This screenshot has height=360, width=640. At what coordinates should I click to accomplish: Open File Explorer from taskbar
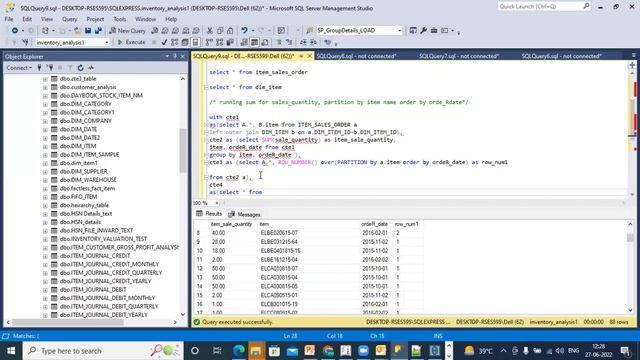point(256,351)
